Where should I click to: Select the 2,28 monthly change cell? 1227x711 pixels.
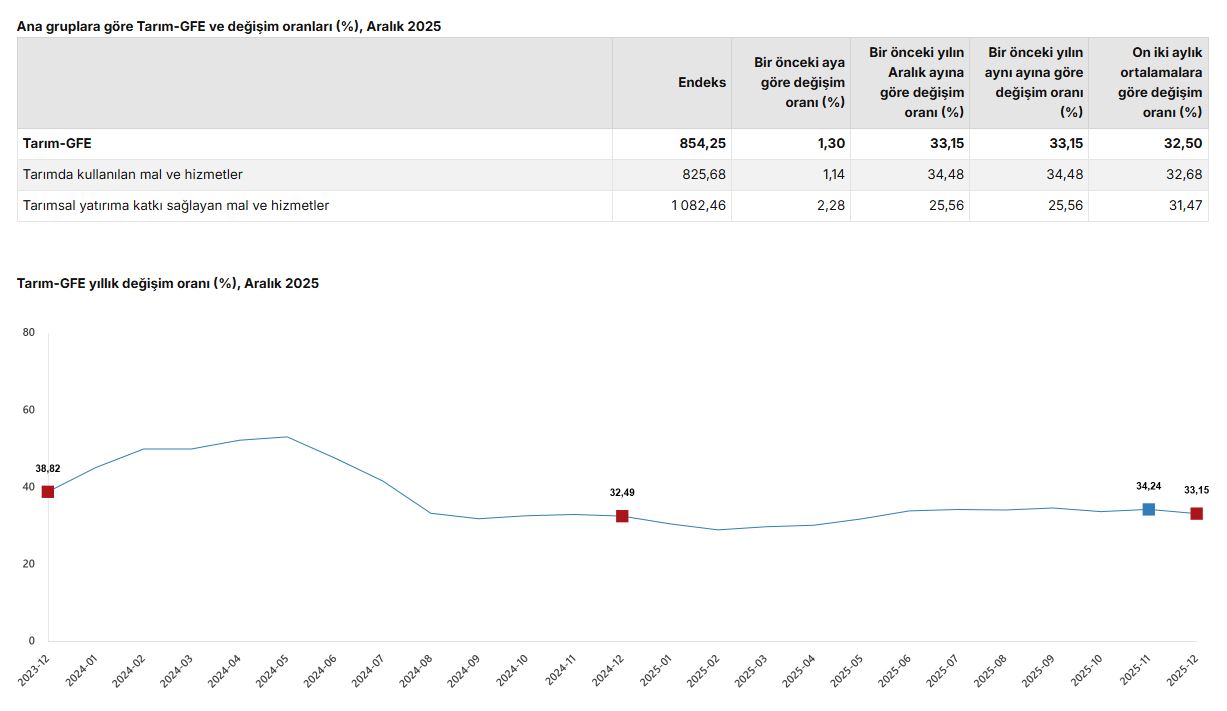pos(831,206)
